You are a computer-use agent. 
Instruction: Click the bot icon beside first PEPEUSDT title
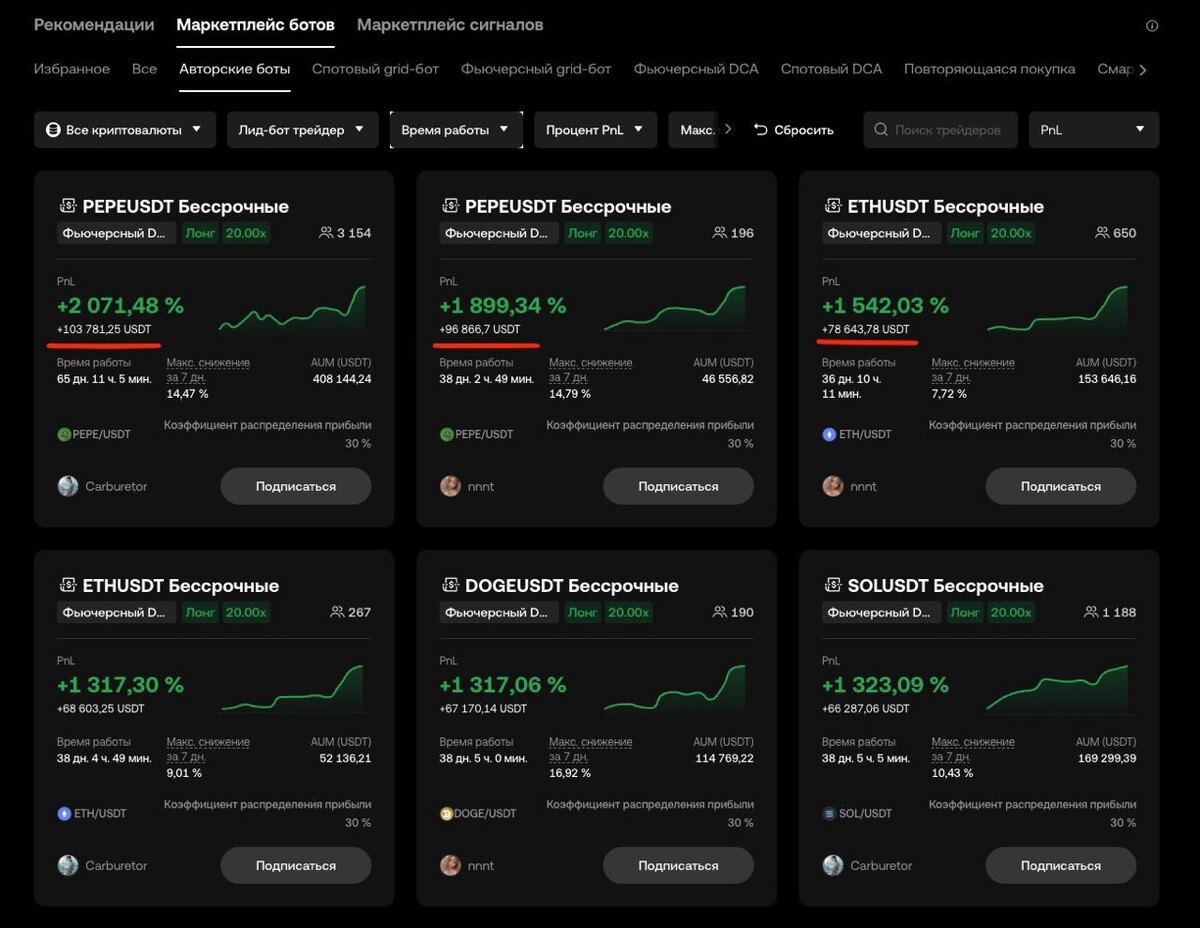pos(68,206)
